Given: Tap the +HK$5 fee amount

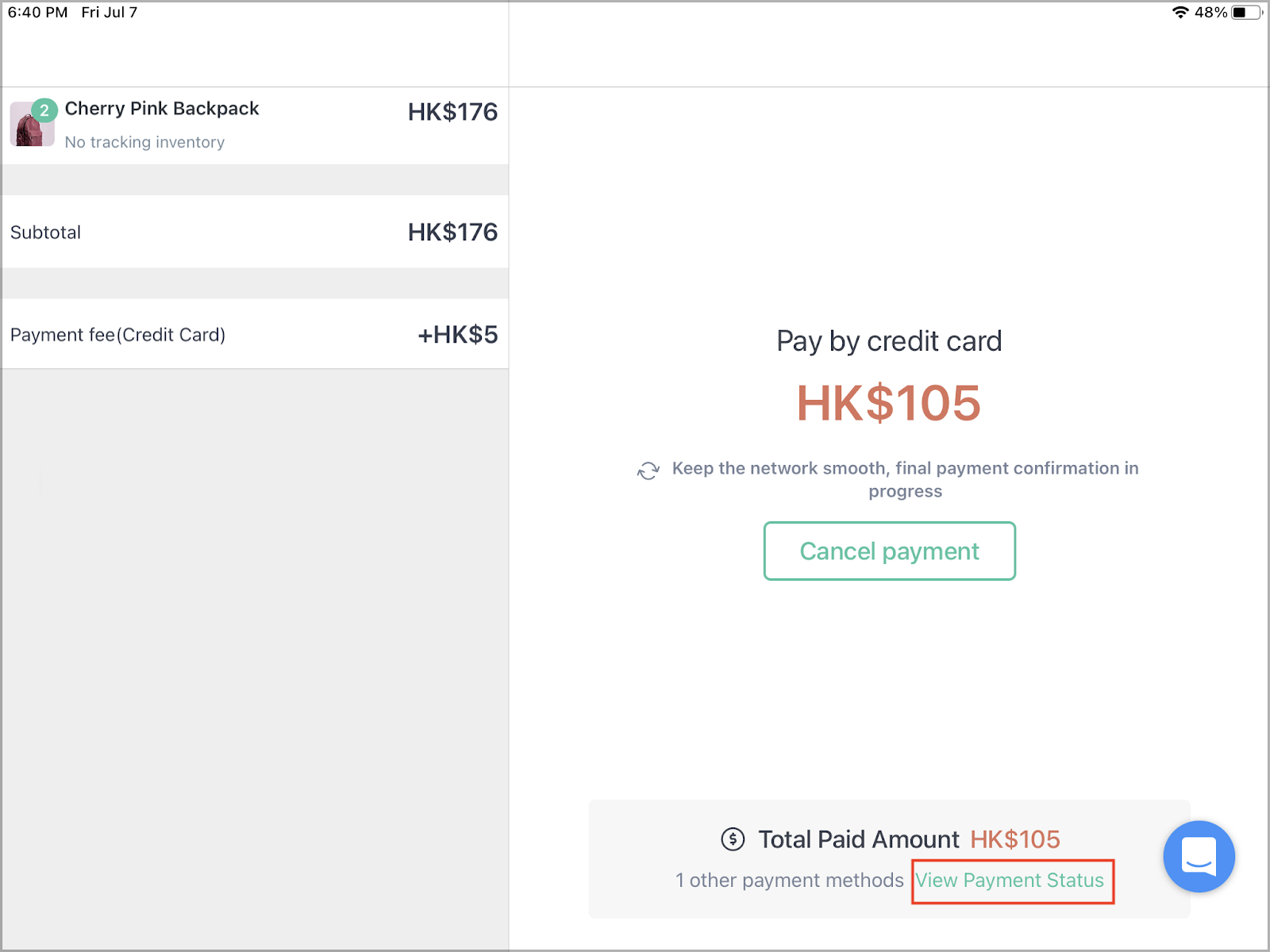Looking at the screenshot, I should click(458, 335).
